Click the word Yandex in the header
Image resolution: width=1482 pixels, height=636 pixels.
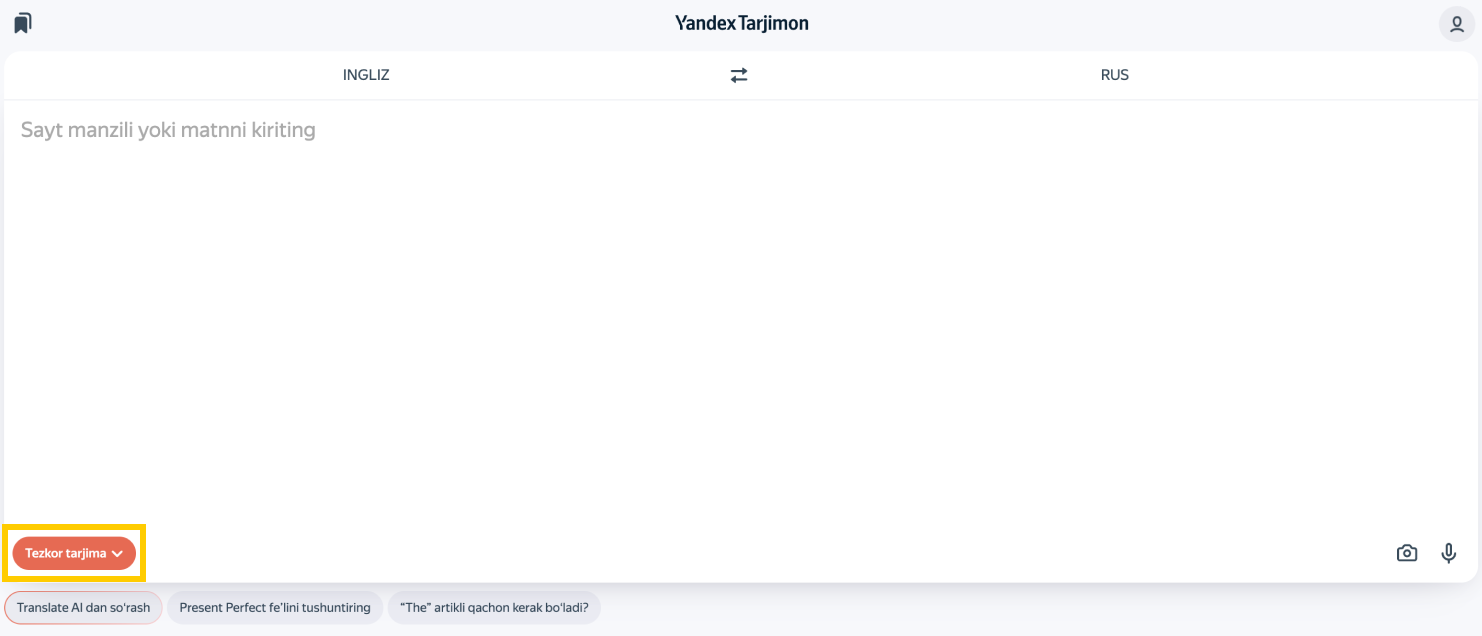click(705, 23)
